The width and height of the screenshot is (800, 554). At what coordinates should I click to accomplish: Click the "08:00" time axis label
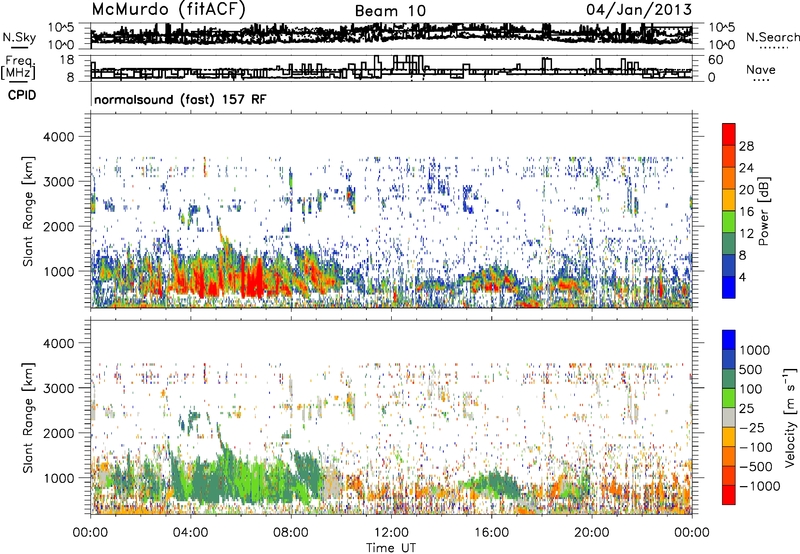(291, 533)
